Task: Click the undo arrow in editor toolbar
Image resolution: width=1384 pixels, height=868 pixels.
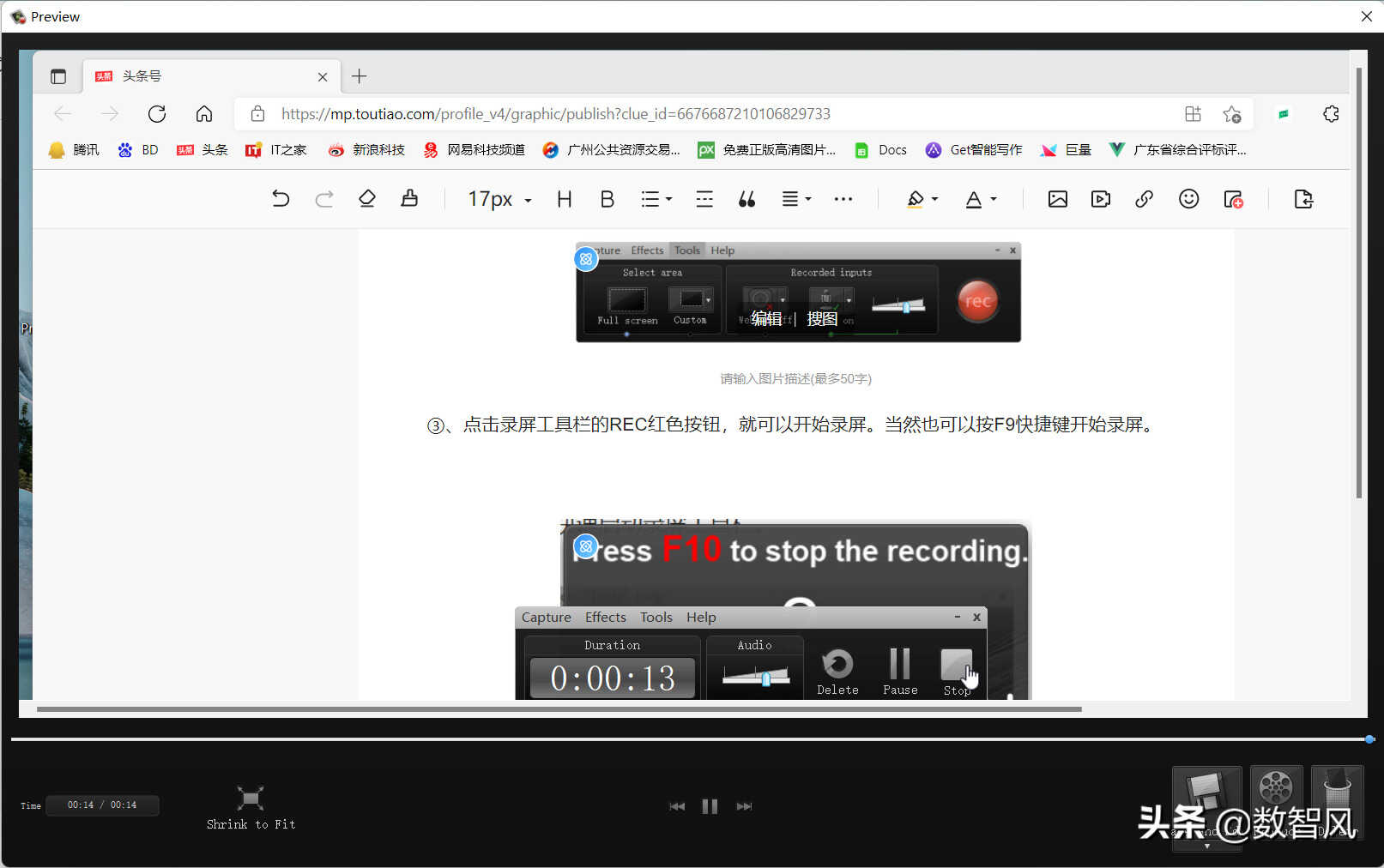Action: click(x=281, y=200)
